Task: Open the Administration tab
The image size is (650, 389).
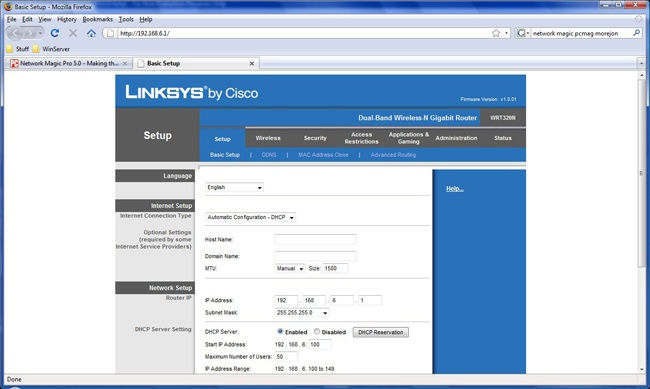Action: [456, 138]
